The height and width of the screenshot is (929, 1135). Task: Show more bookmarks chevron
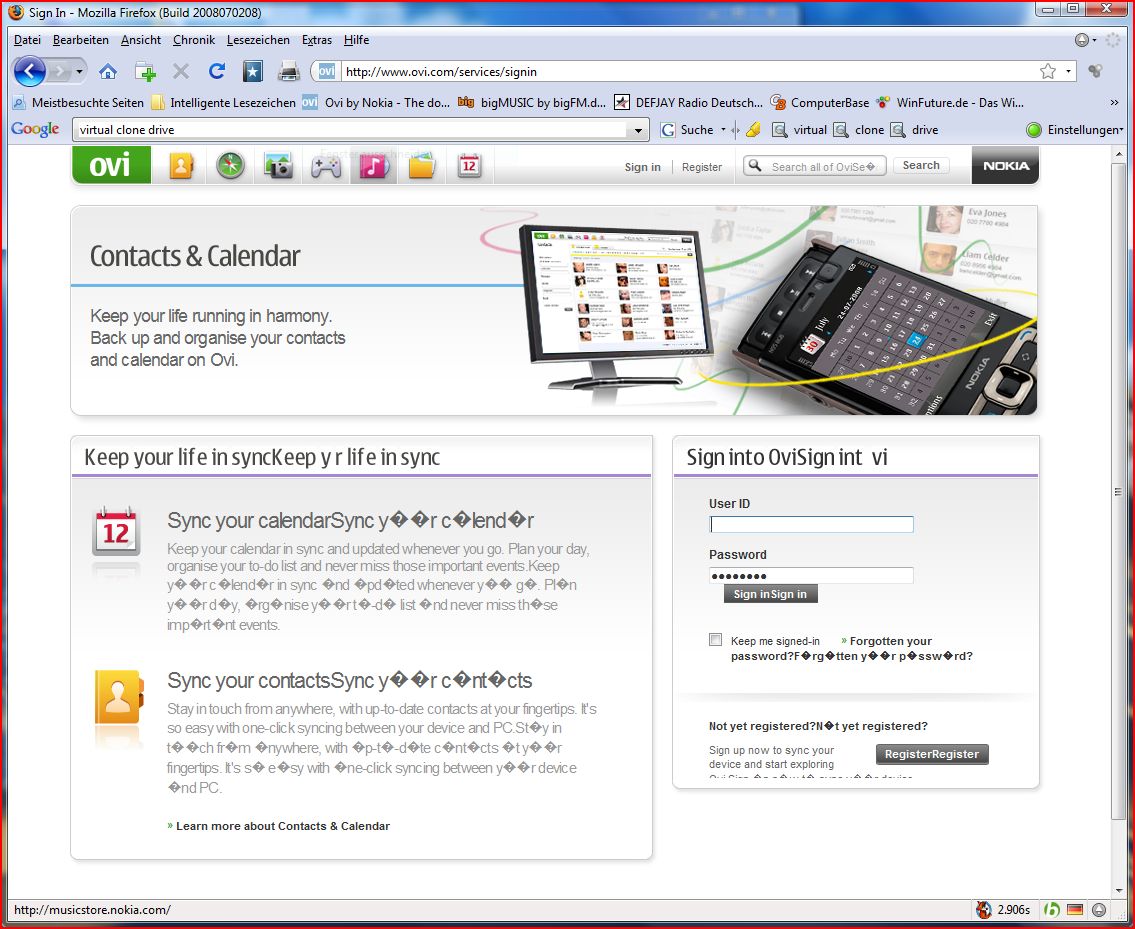(x=1114, y=103)
